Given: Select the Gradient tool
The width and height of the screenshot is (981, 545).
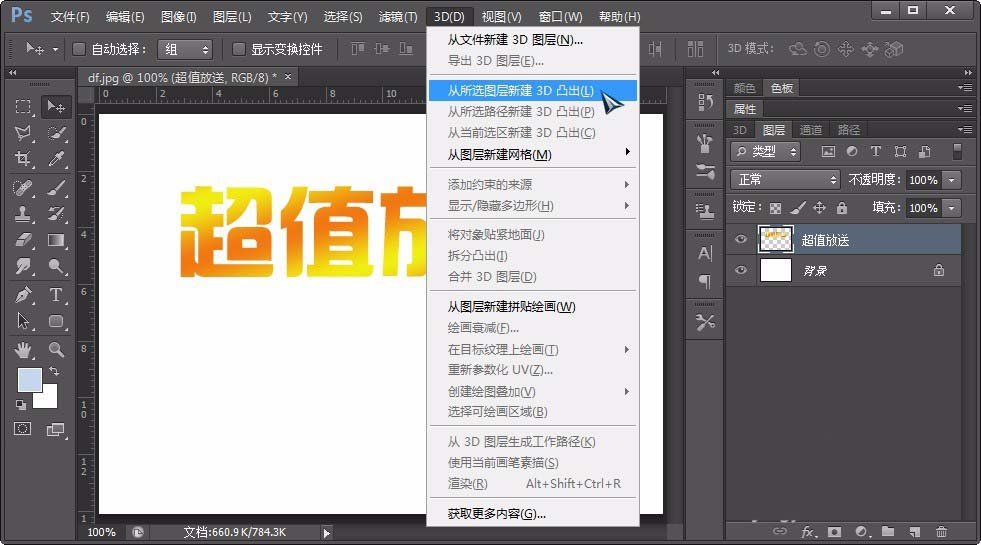Looking at the screenshot, I should (56, 240).
